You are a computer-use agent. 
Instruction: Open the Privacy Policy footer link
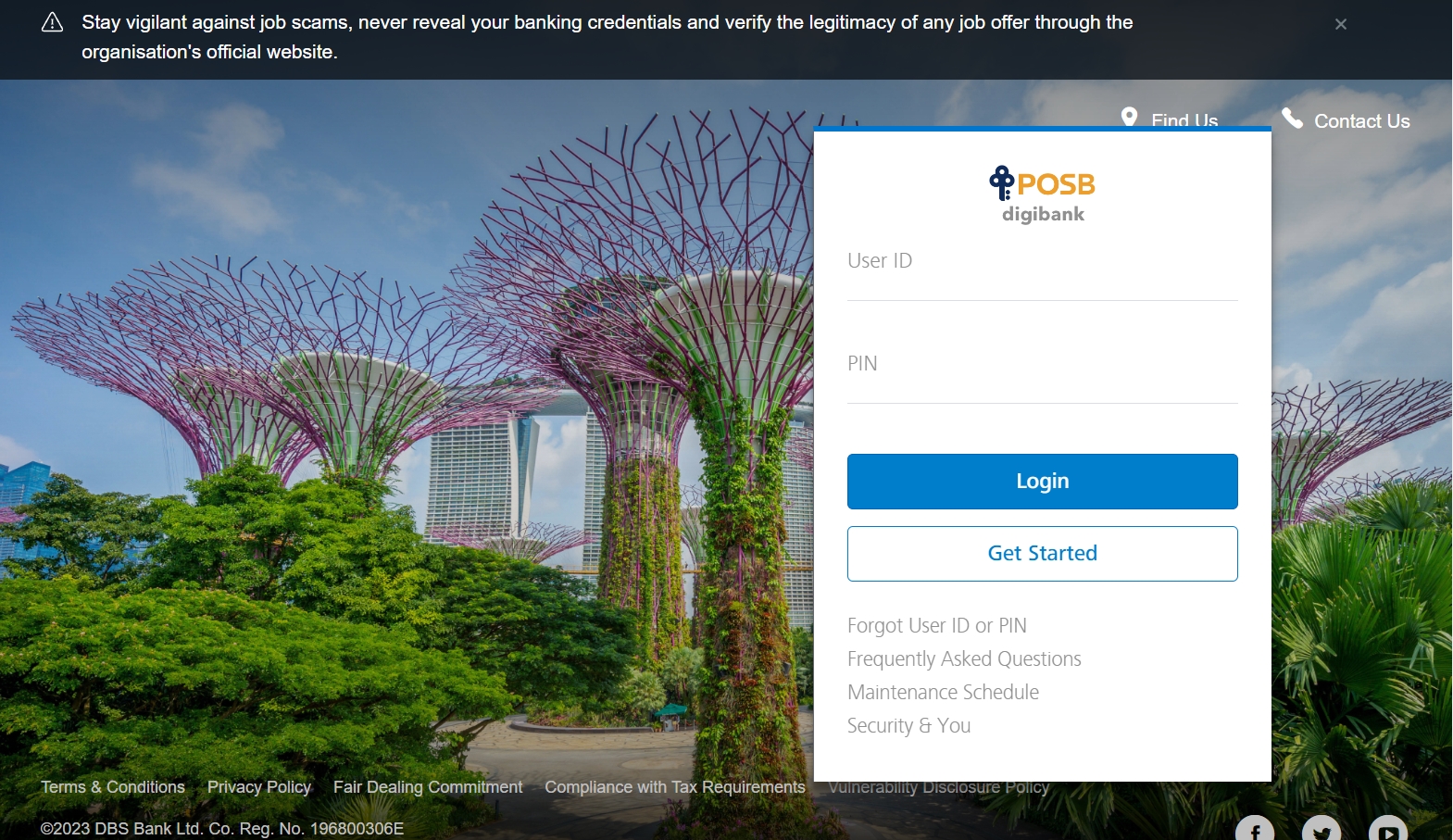coord(259,787)
